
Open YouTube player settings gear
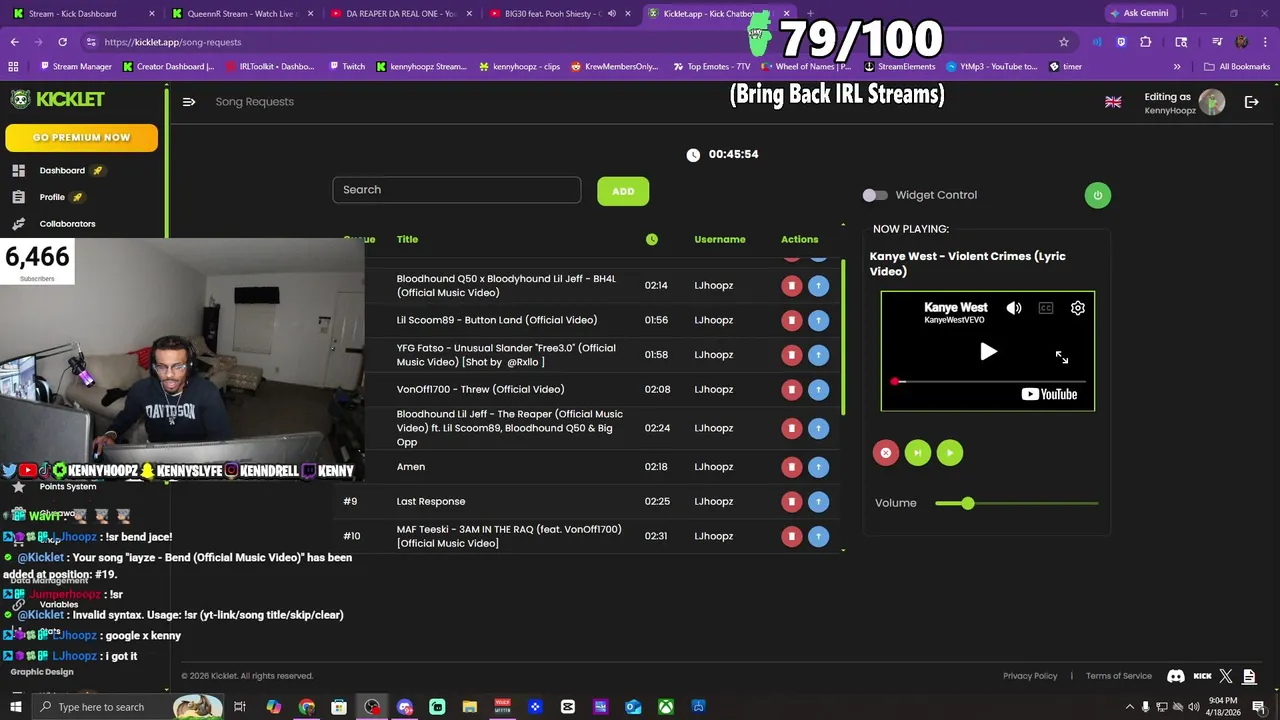[1078, 308]
